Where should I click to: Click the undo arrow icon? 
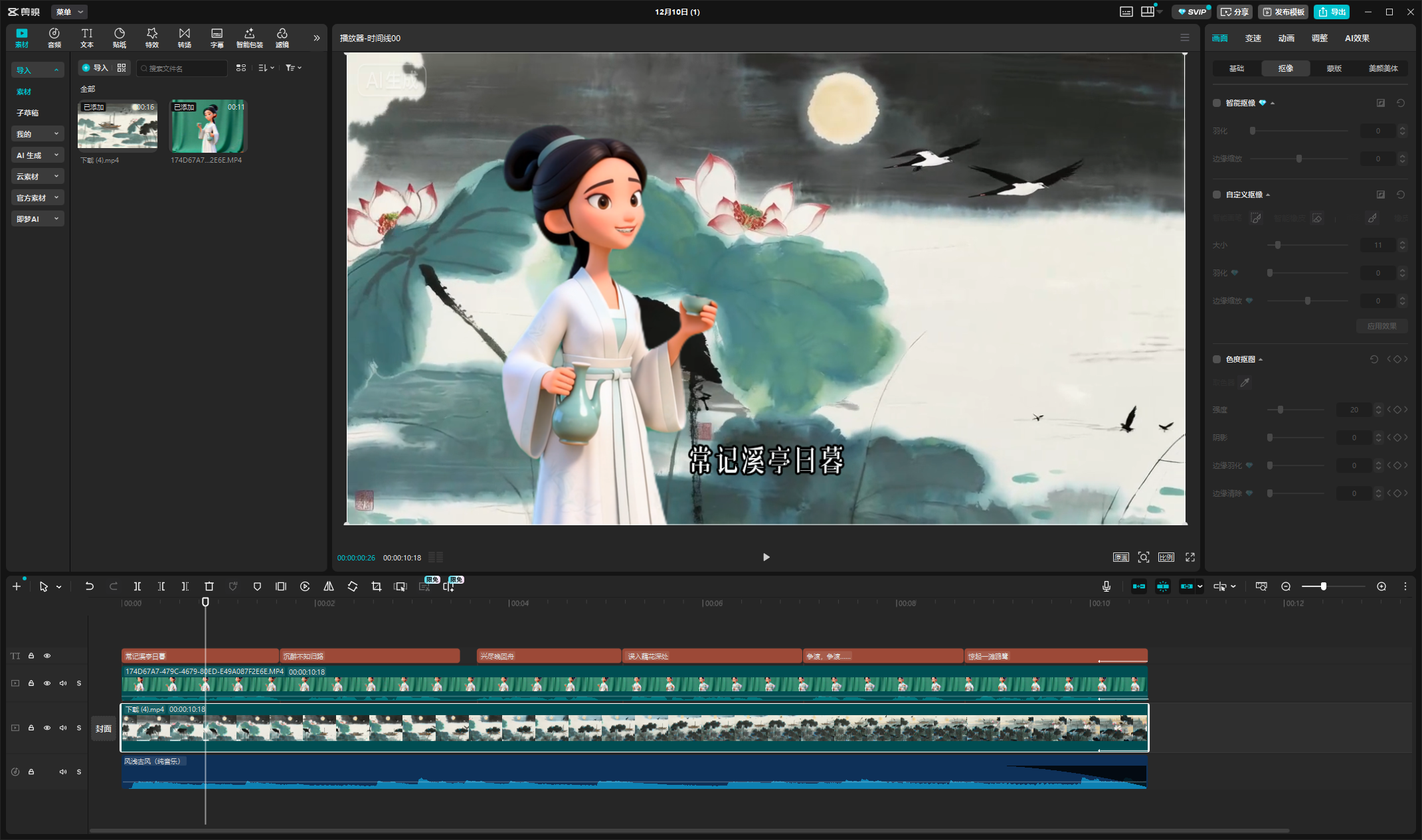pos(90,586)
